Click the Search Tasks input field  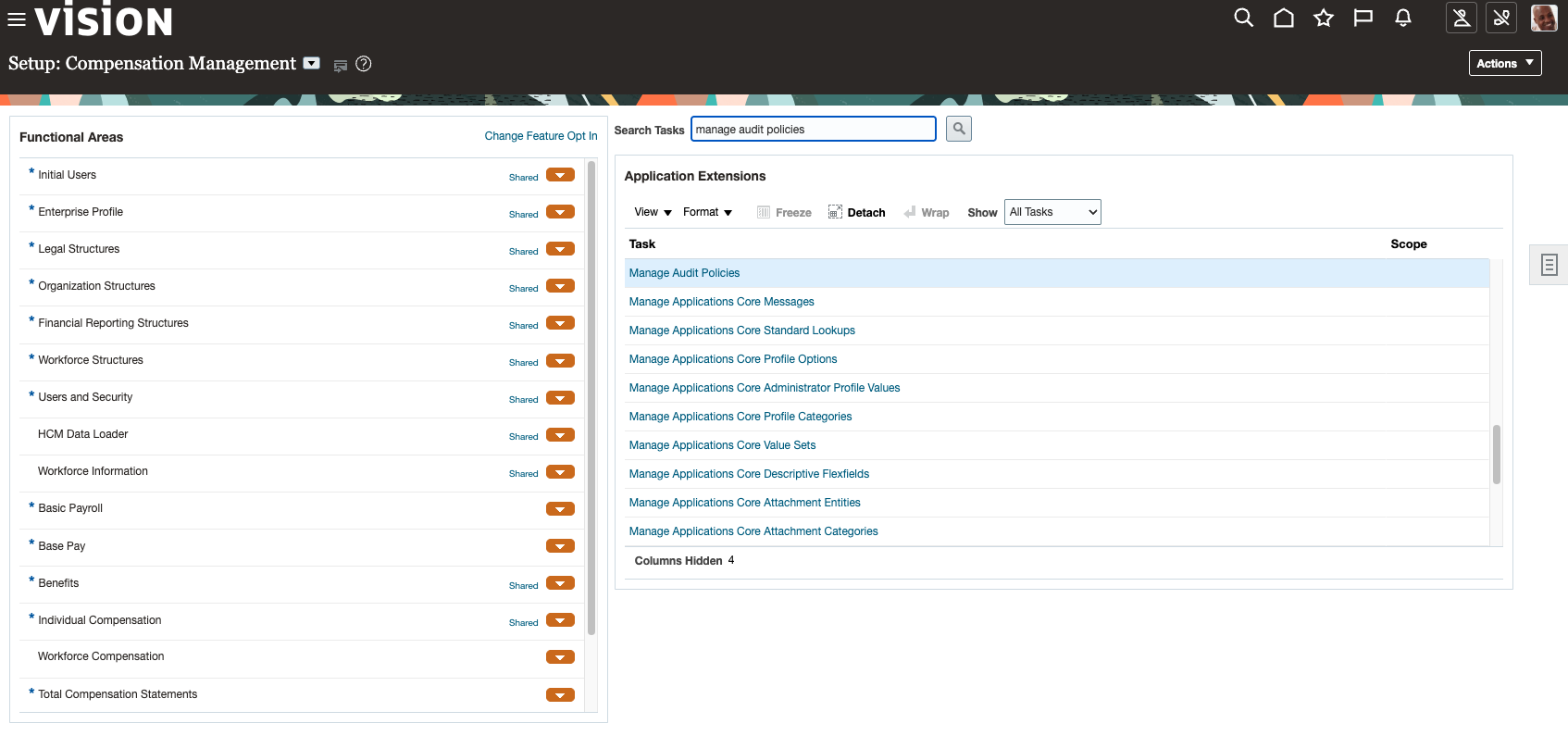(x=814, y=129)
